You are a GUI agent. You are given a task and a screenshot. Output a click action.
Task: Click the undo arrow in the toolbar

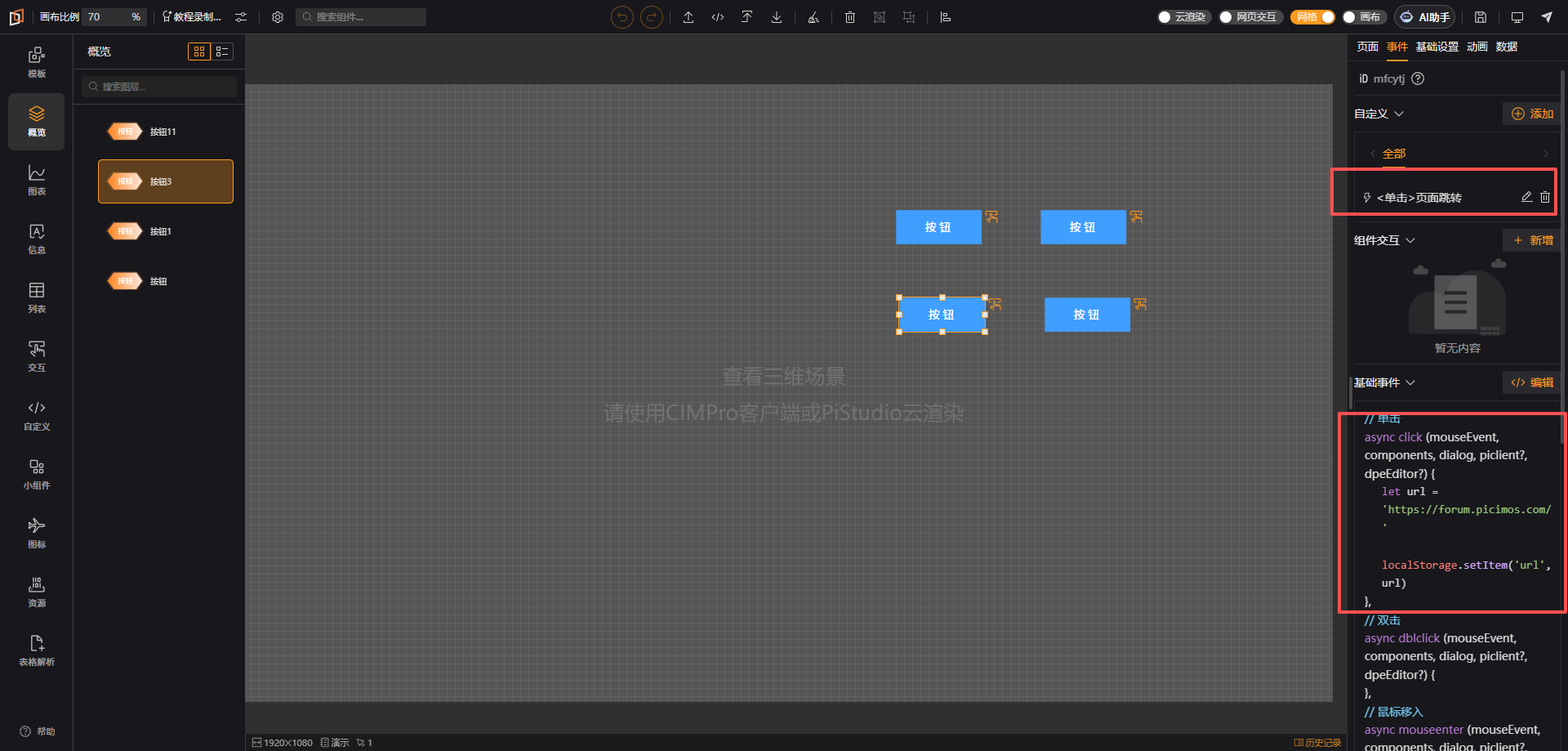pos(622,17)
